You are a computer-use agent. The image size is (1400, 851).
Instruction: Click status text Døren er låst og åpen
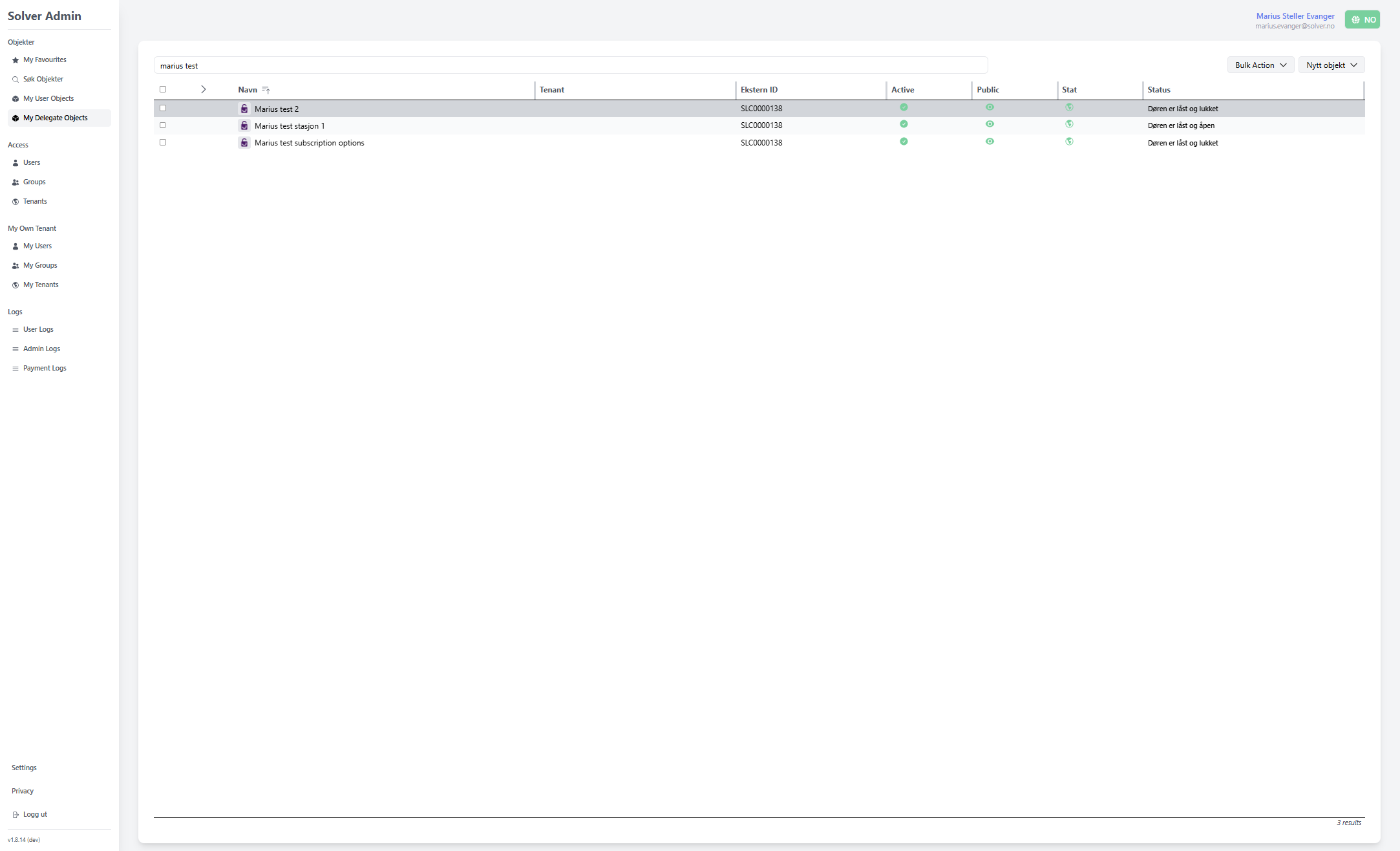click(x=1181, y=125)
